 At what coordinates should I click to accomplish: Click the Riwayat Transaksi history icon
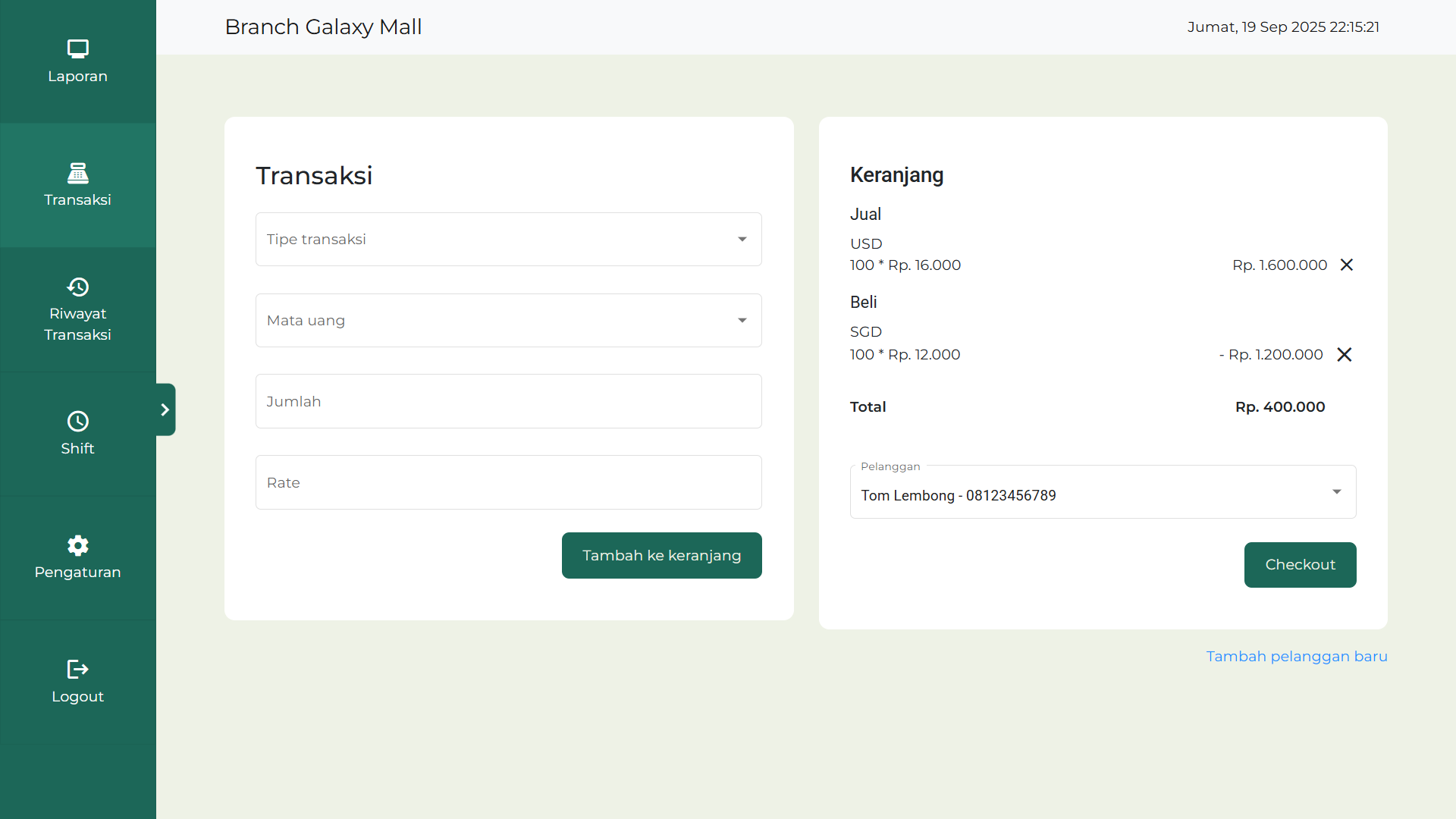(78, 287)
